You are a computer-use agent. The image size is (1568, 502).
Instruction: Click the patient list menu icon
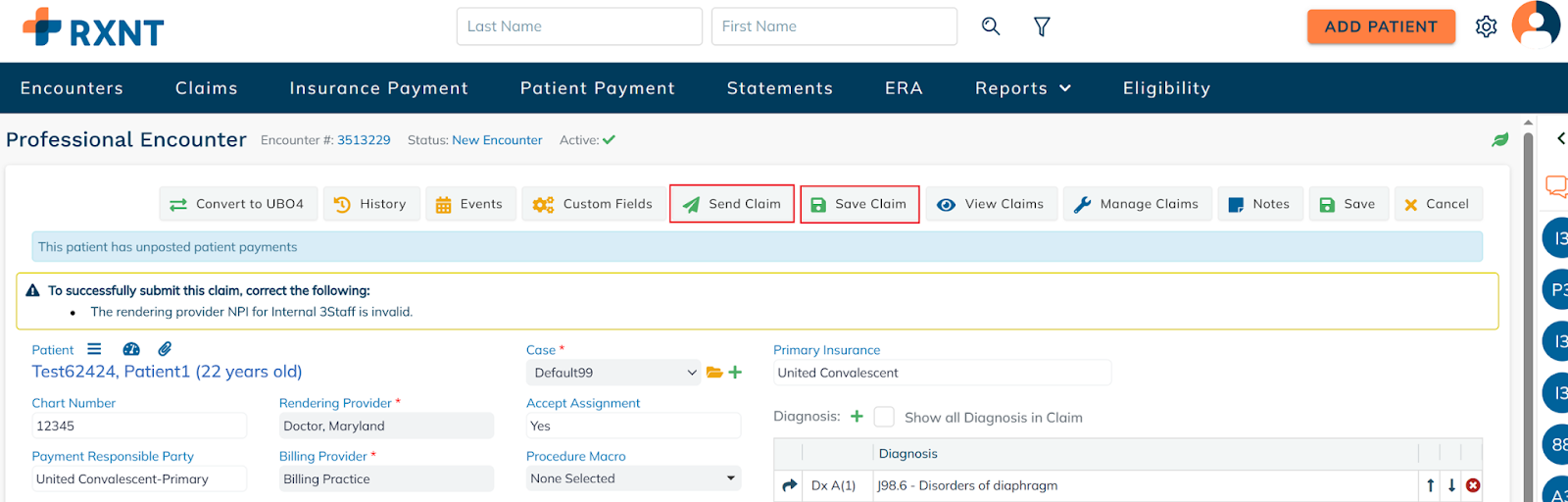94,349
